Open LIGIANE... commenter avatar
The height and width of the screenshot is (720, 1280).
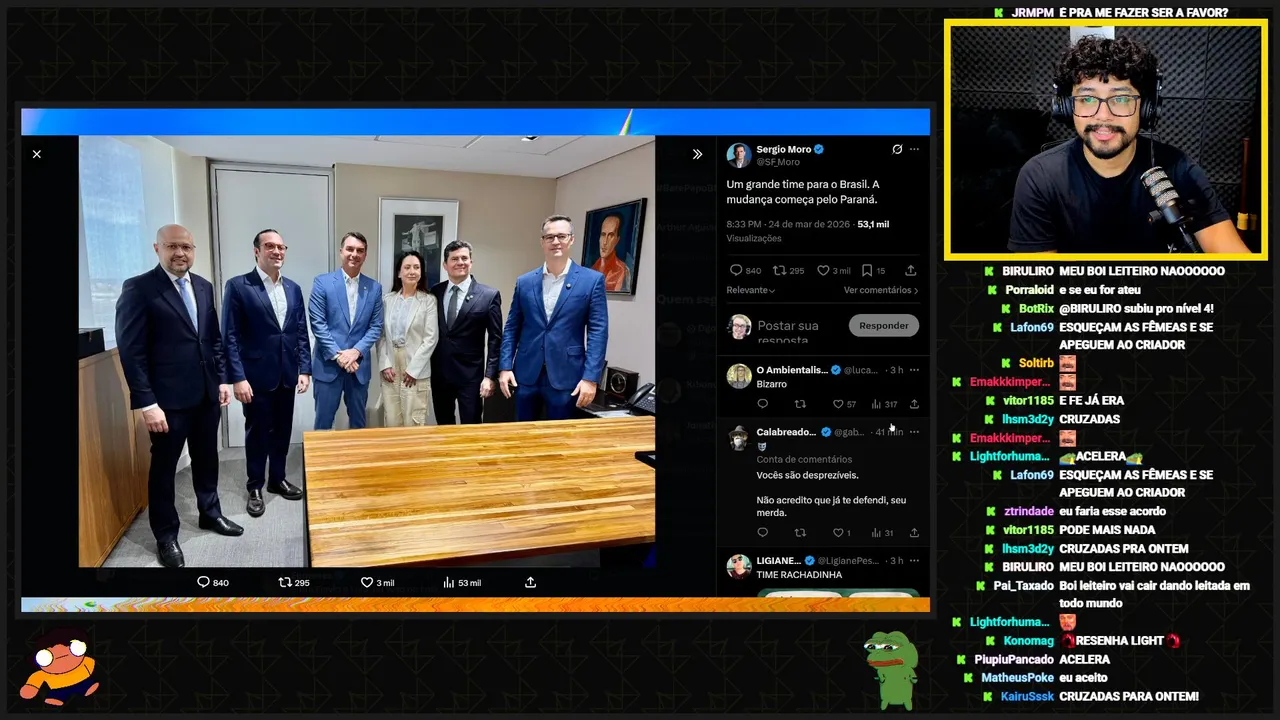739,566
